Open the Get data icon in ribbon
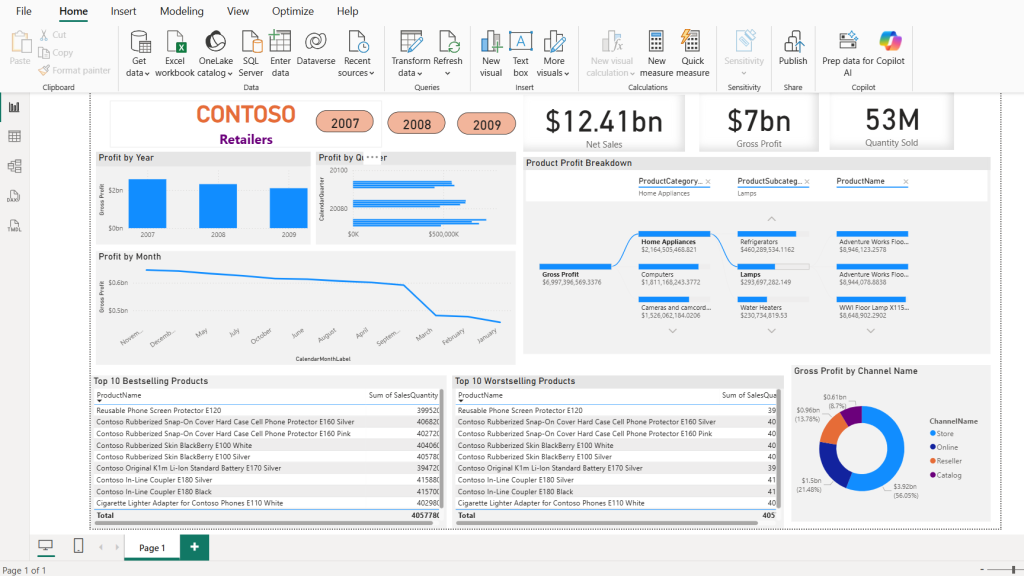 click(x=140, y=42)
